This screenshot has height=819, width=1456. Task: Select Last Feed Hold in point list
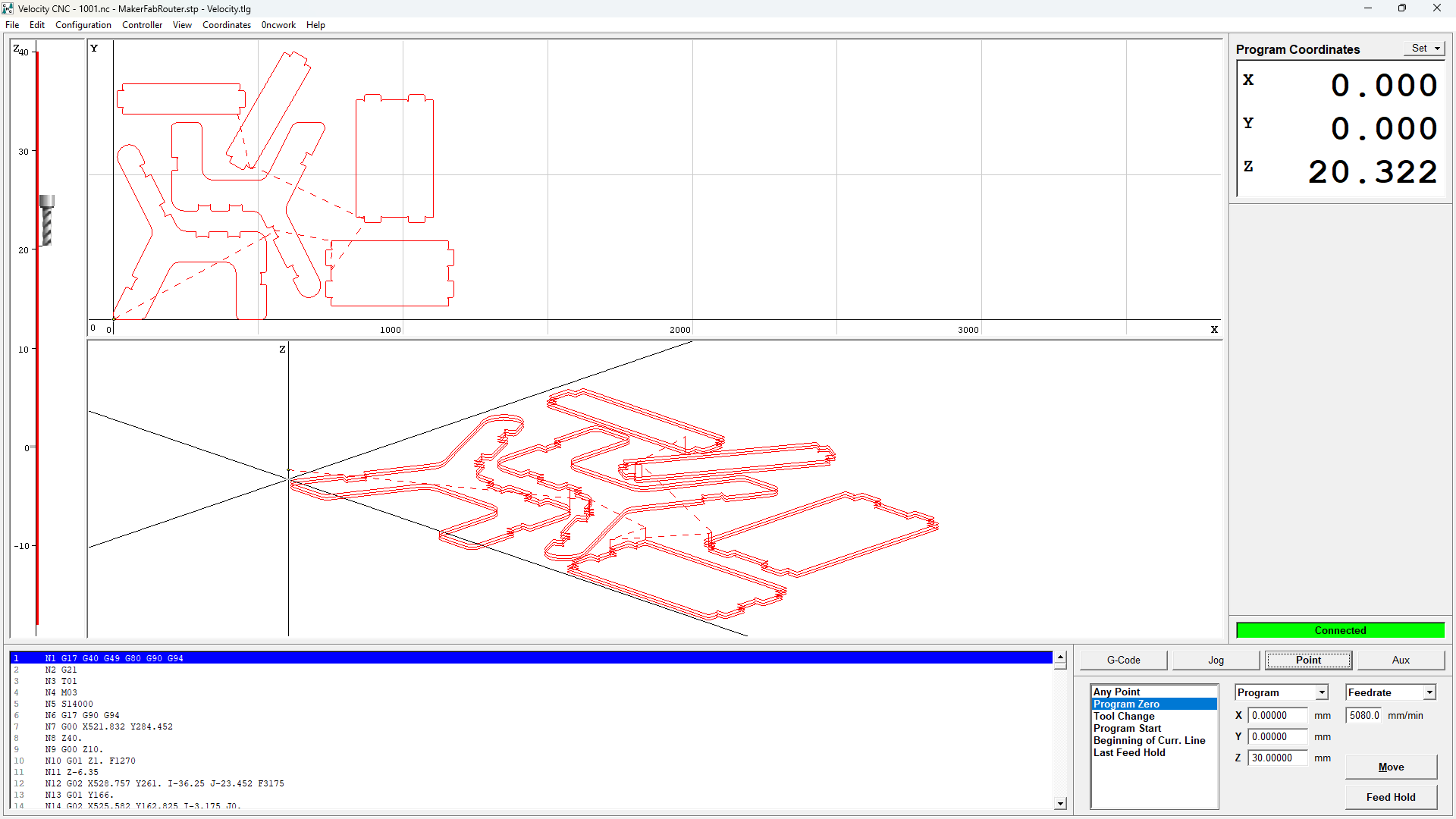point(1129,752)
